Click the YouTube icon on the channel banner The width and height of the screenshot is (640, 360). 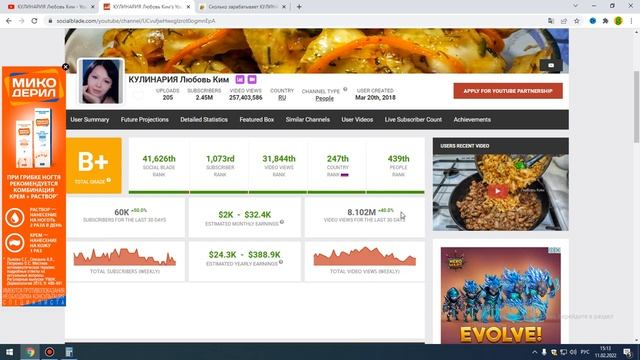coord(551,65)
